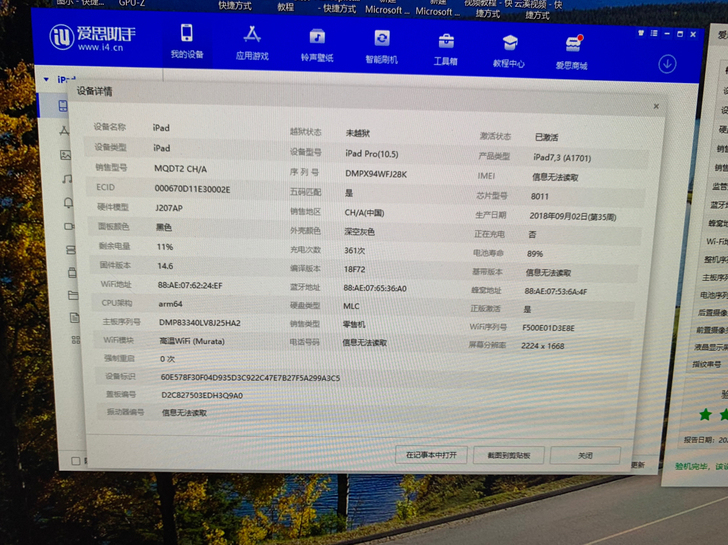Image resolution: width=728 pixels, height=545 pixels.
Task: Select the photos icon in left sidebar
Action: (65, 155)
